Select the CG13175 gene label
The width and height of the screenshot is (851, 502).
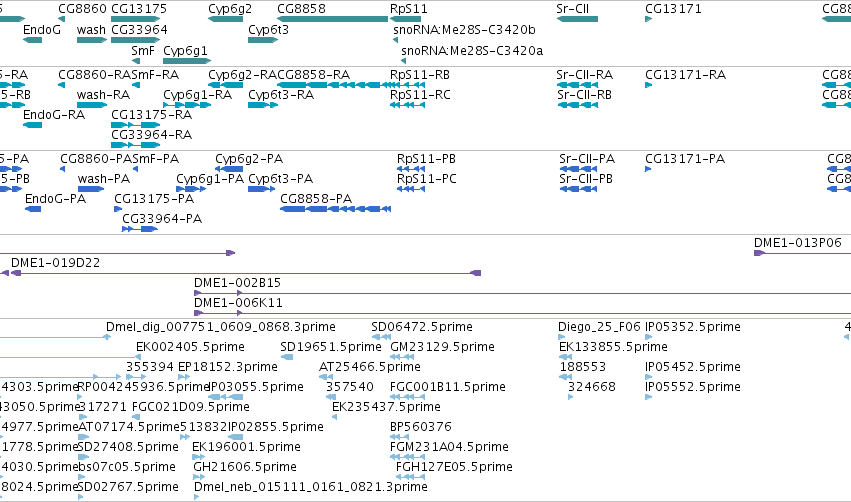point(139,9)
